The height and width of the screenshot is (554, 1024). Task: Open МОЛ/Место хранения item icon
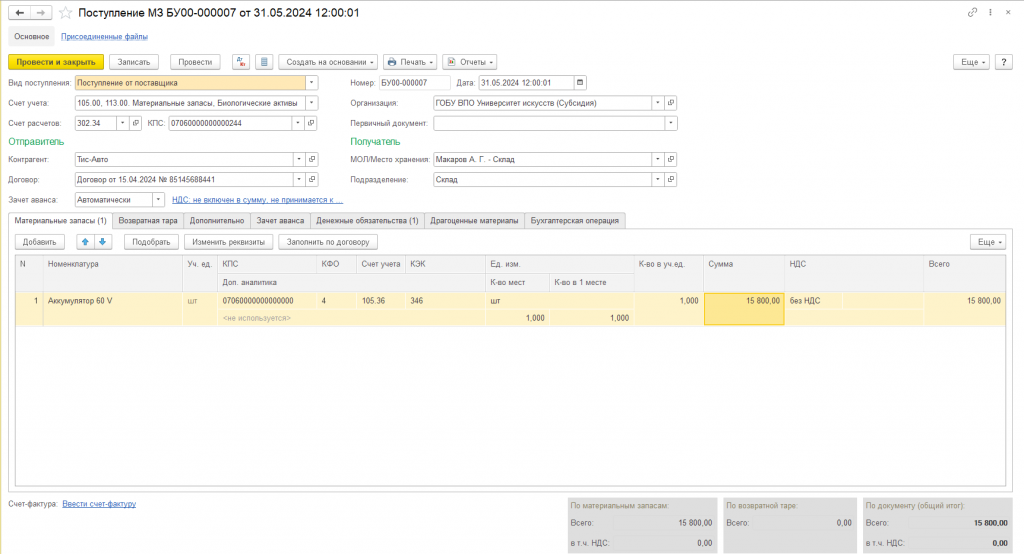click(671, 159)
